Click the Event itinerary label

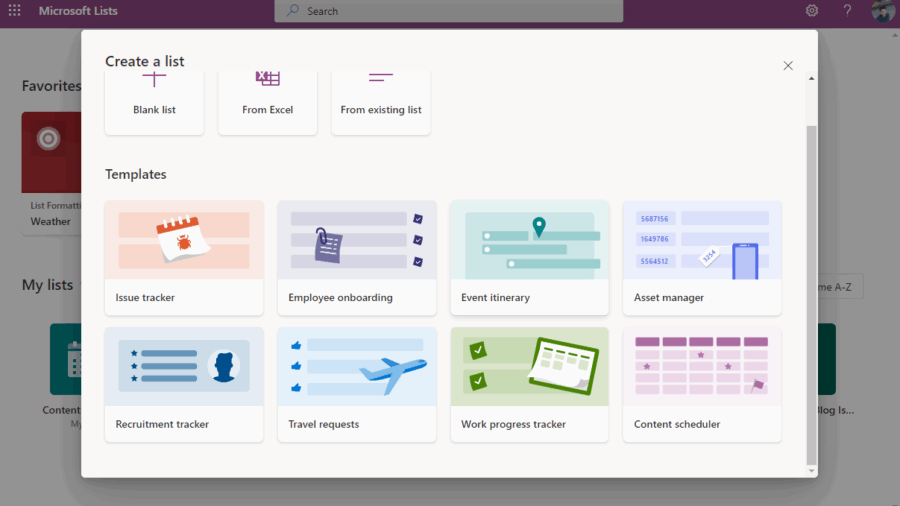tap(495, 297)
